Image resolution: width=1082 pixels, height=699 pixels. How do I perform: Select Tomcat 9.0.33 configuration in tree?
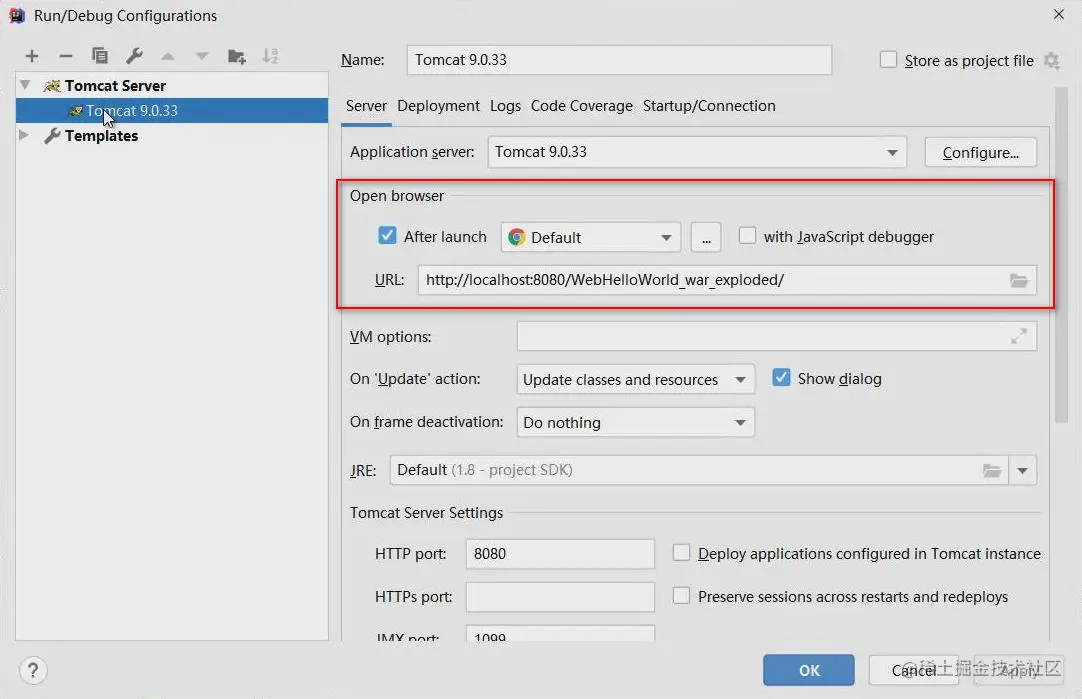click(172, 110)
